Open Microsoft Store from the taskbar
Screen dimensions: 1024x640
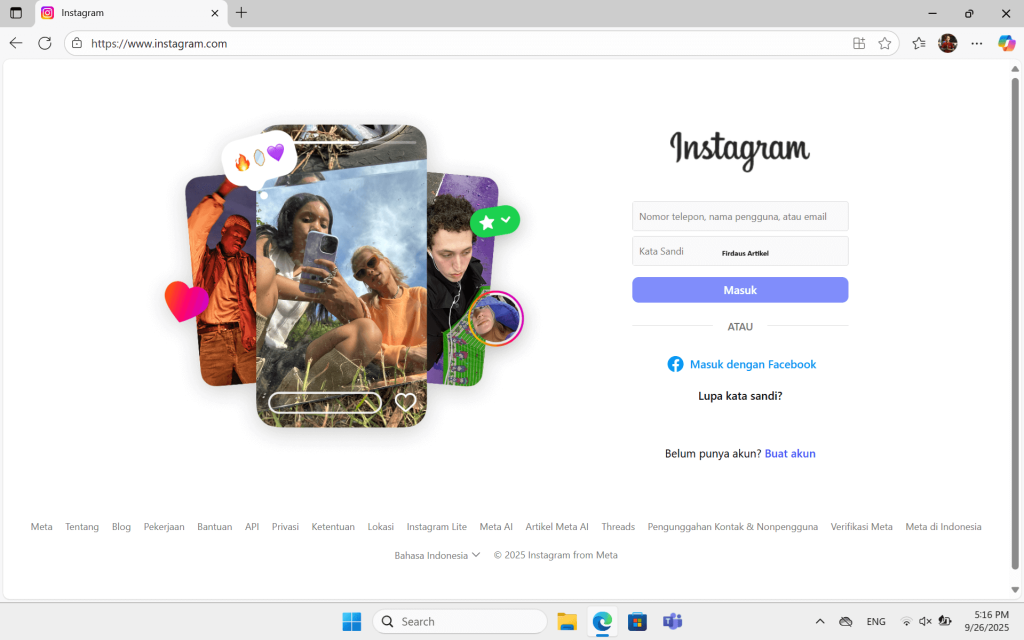[x=637, y=621]
